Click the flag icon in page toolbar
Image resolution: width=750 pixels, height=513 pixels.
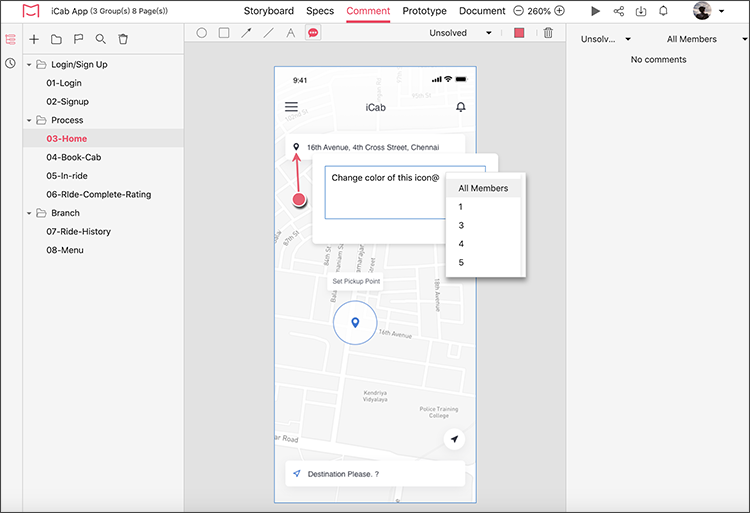tap(78, 39)
